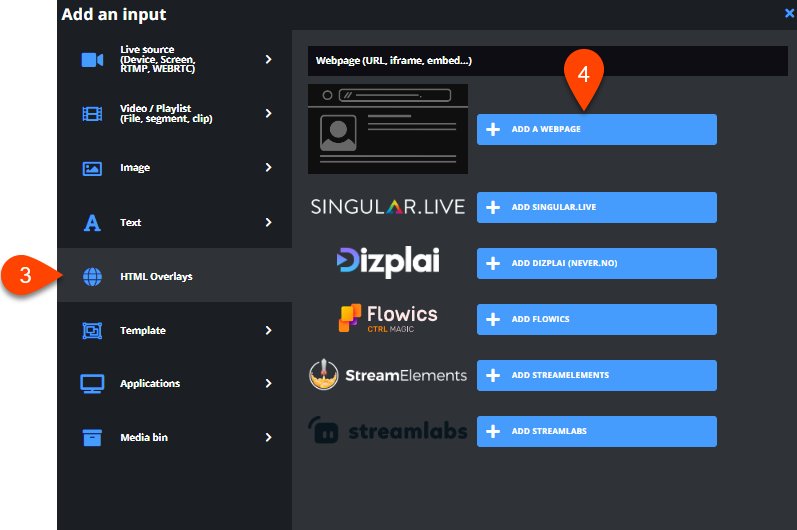Click the HTML Overlays globe icon
The width and height of the screenshot is (797, 530).
[92, 276]
